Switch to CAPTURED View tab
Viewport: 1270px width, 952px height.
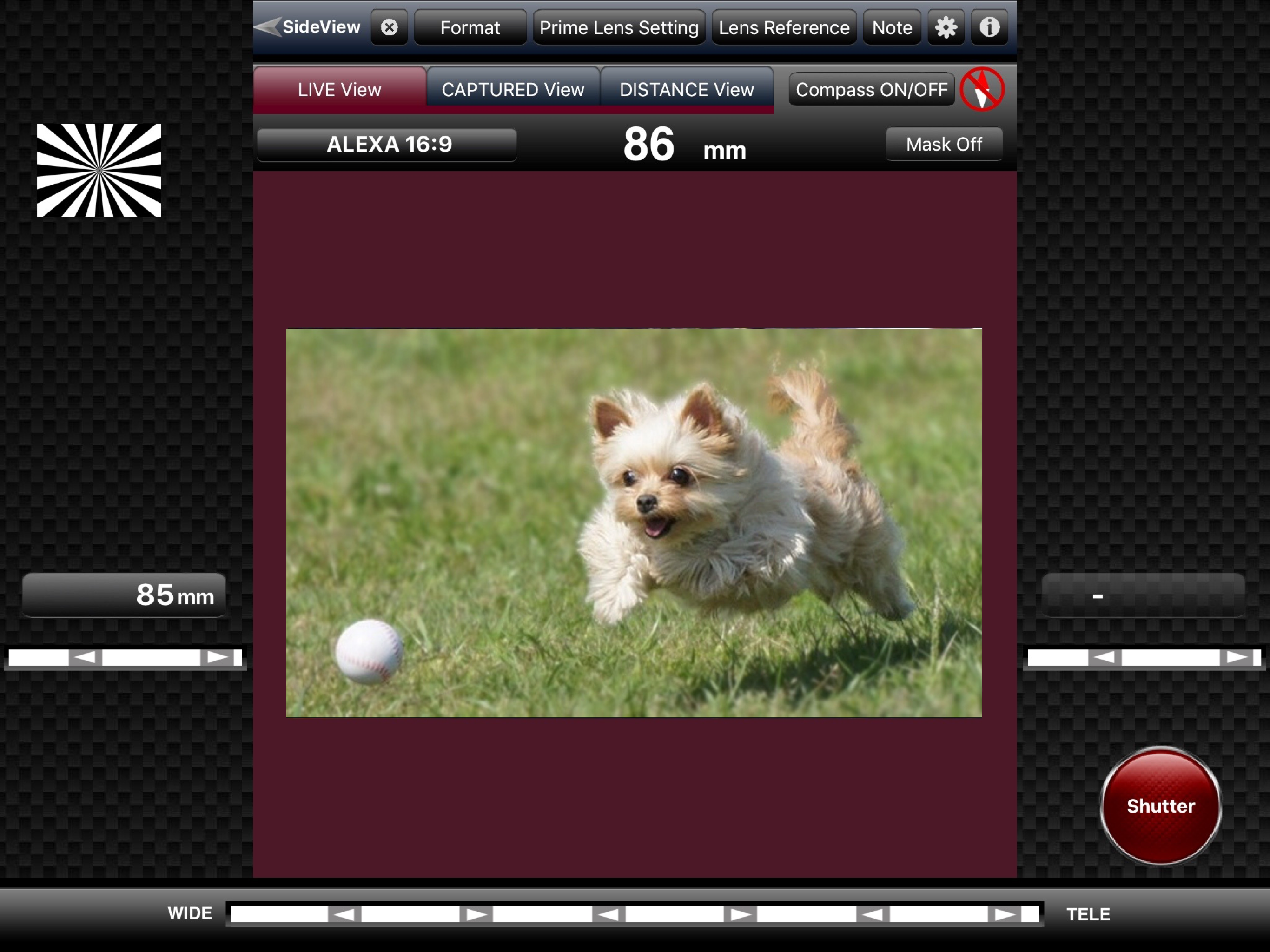(x=513, y=90)
